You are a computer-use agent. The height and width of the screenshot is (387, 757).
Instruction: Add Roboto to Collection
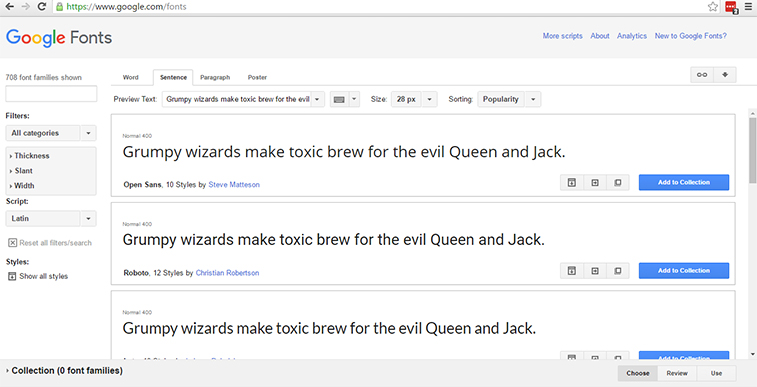click(x=684, y=271)
